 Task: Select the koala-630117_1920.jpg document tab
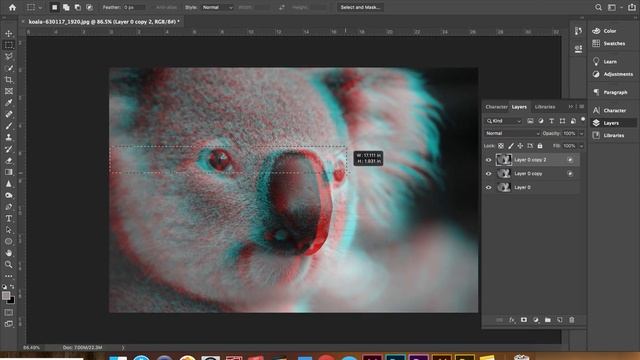pos(104,22)
